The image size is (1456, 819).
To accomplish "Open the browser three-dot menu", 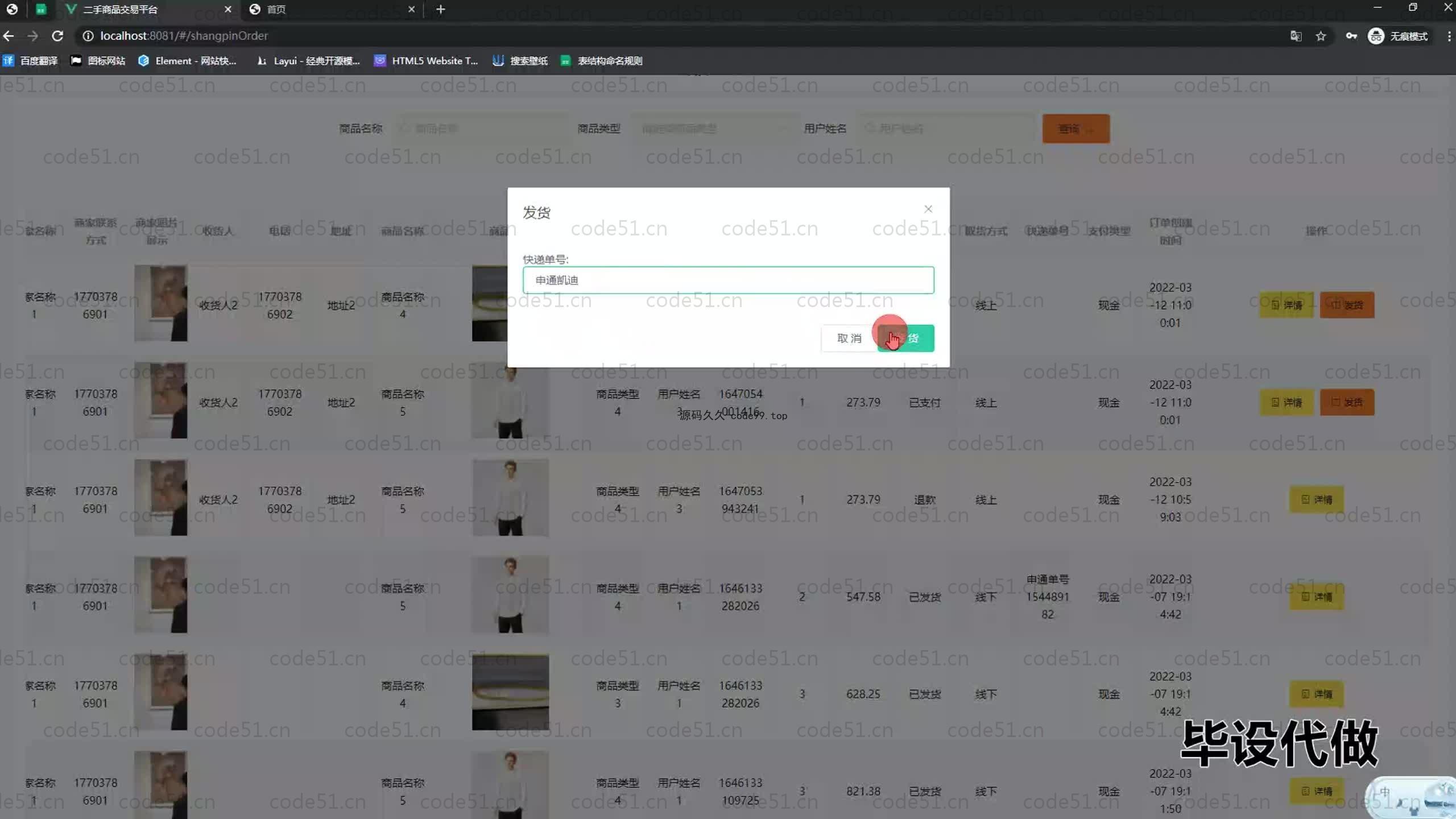I will pos(1449,36).
